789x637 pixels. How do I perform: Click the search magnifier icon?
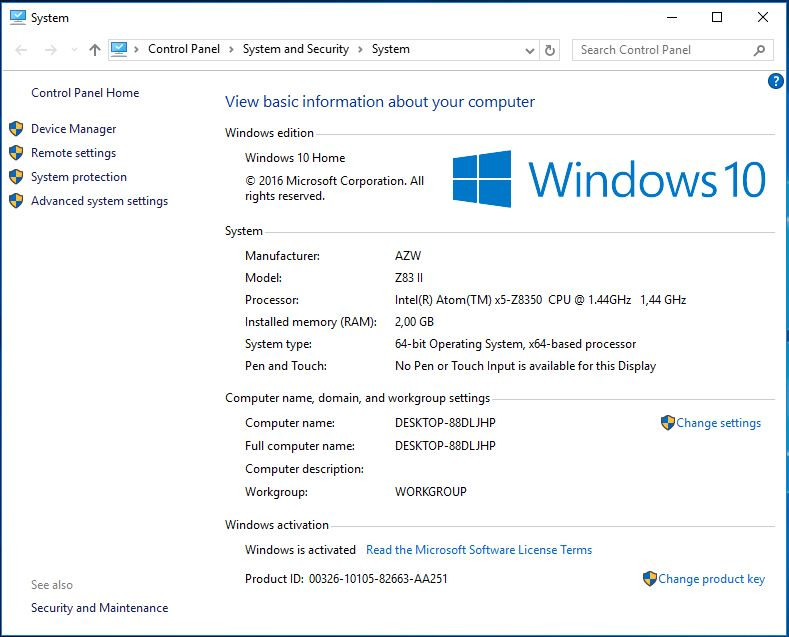pos(760,50)
